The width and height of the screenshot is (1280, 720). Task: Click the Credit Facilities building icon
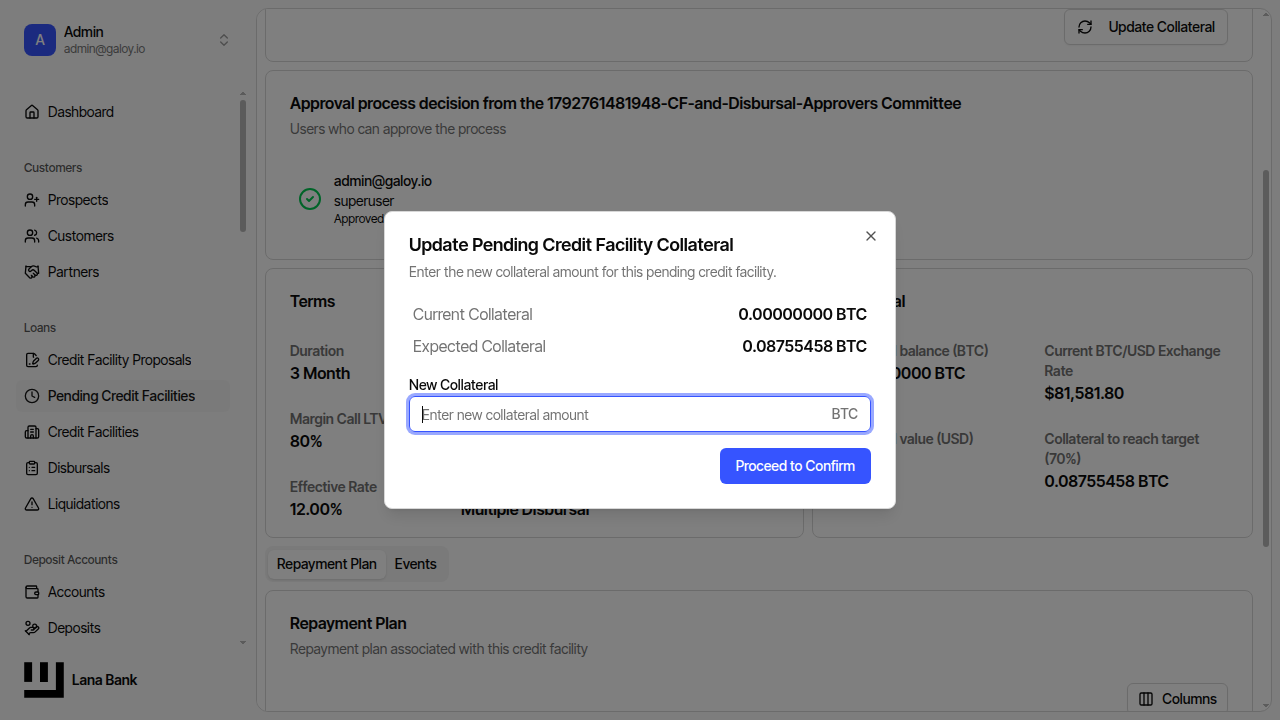[32, 432]
